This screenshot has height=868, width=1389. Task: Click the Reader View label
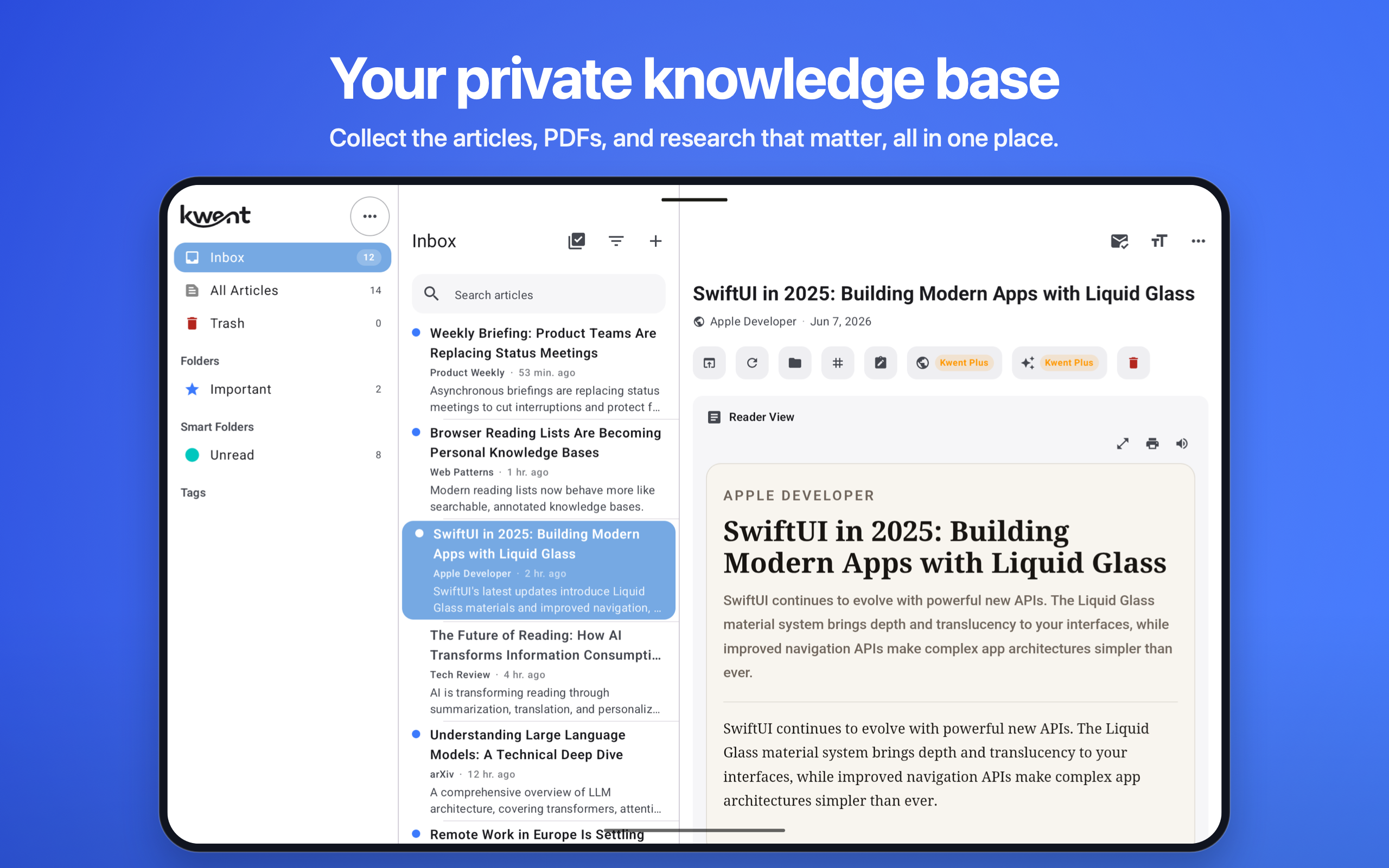pos(761,417)
